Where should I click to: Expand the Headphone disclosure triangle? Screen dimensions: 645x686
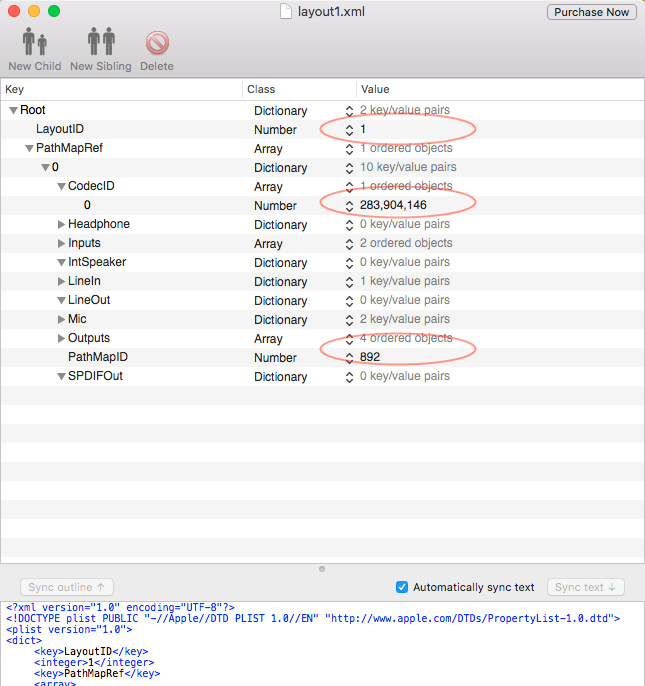tap(62, 224)
